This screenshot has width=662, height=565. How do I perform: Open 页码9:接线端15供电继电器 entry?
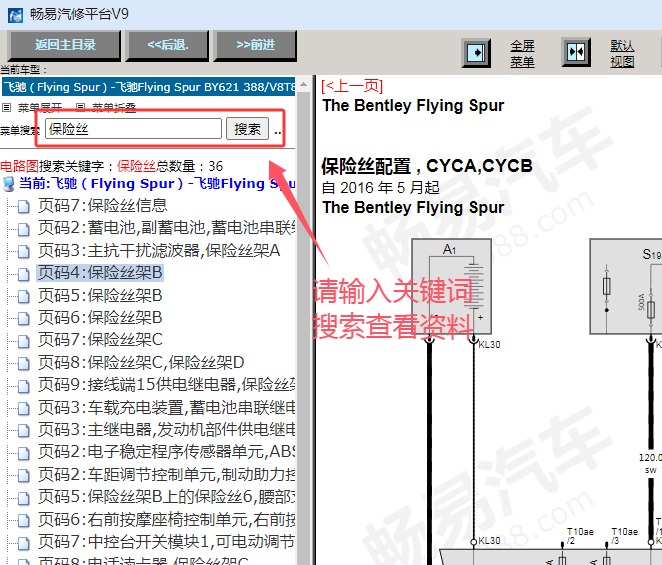click(166, 385)
